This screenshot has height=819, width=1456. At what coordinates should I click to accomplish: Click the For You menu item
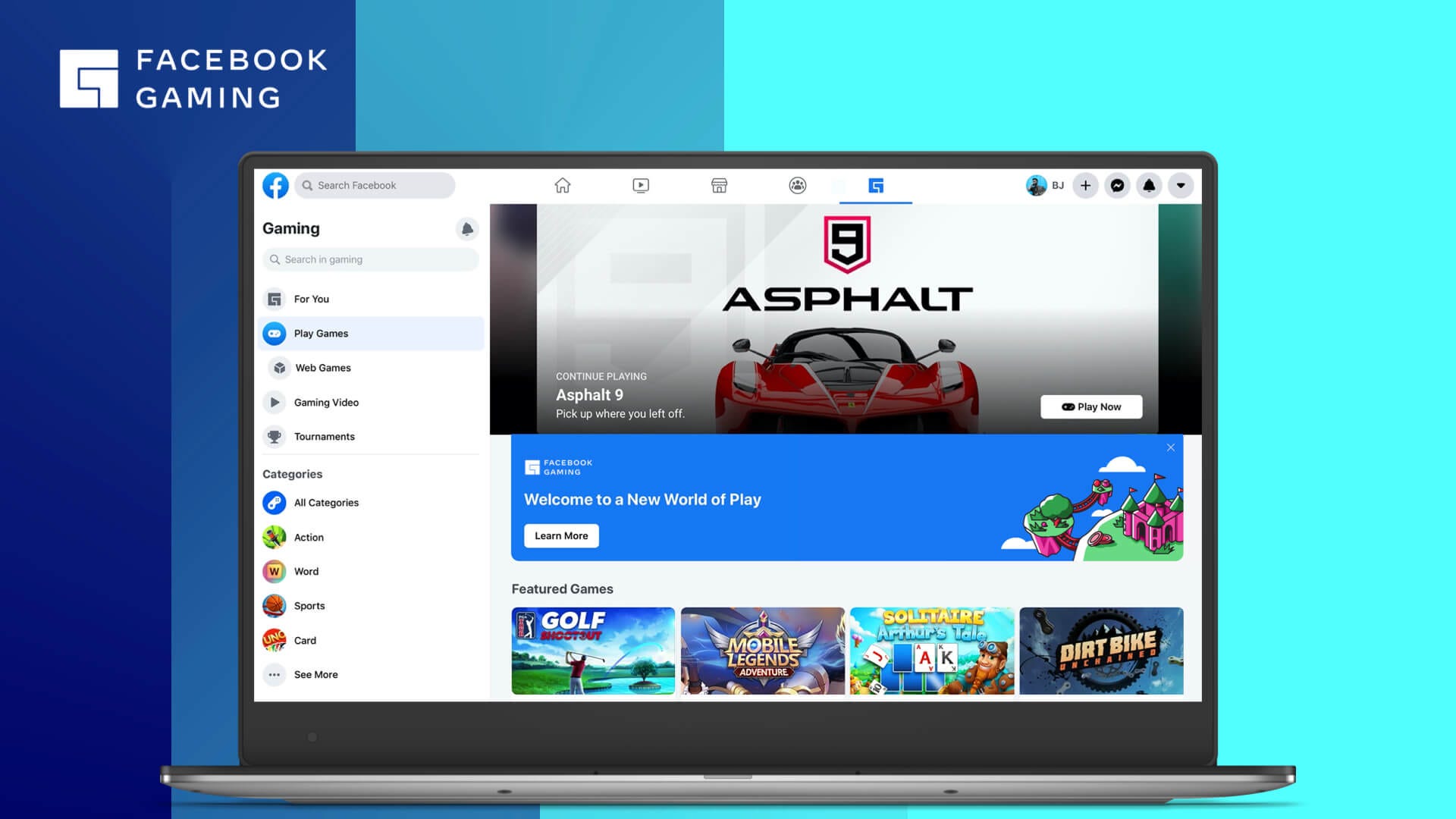(x=311, y=298)
